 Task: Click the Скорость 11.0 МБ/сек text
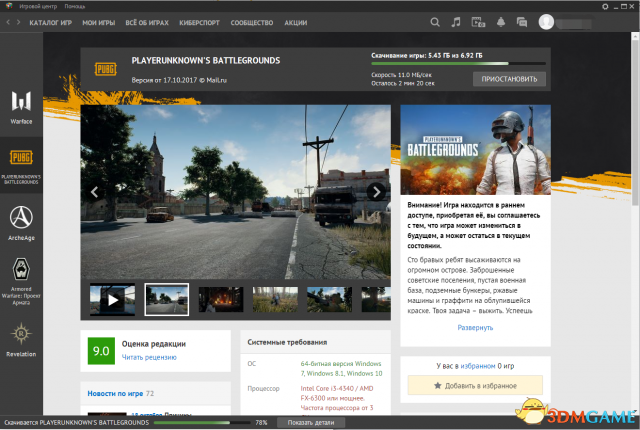click(401, 75)
